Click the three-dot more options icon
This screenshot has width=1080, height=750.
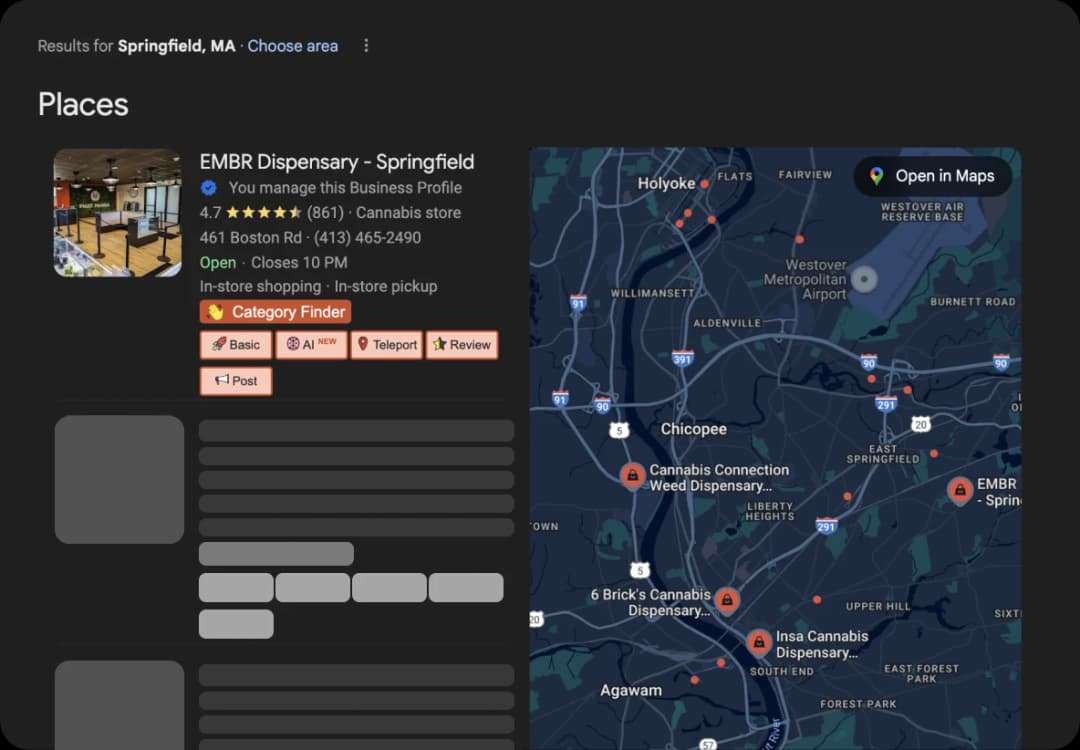click(x=366, y=46)
